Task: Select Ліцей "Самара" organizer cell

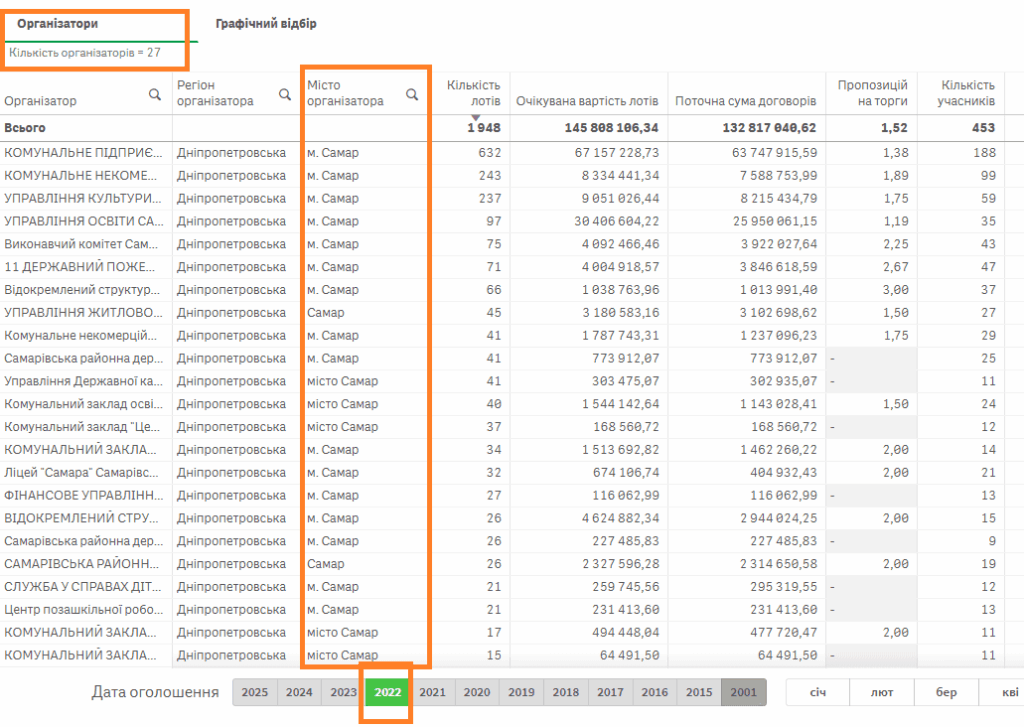Action: tap(82, 473)
